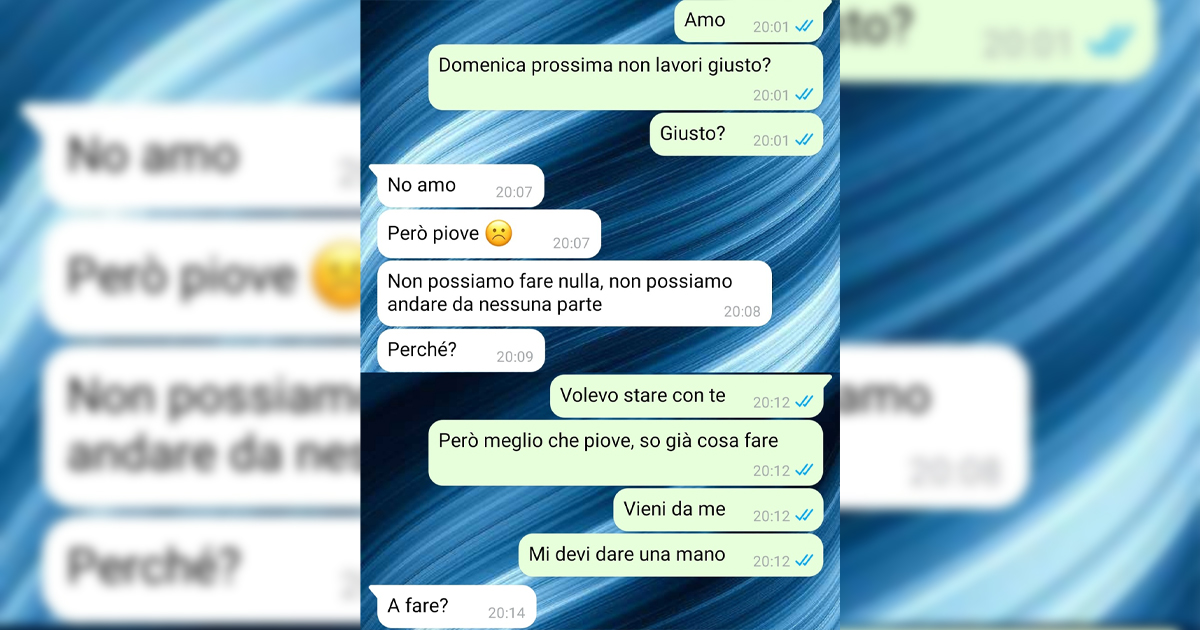
Task: Select the 'Domenica prossima non lavori giusto?' message
Action: click(626, 77)
